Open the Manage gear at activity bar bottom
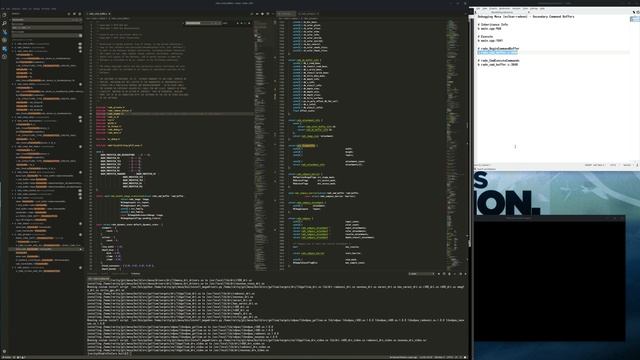 click(4, 351)
